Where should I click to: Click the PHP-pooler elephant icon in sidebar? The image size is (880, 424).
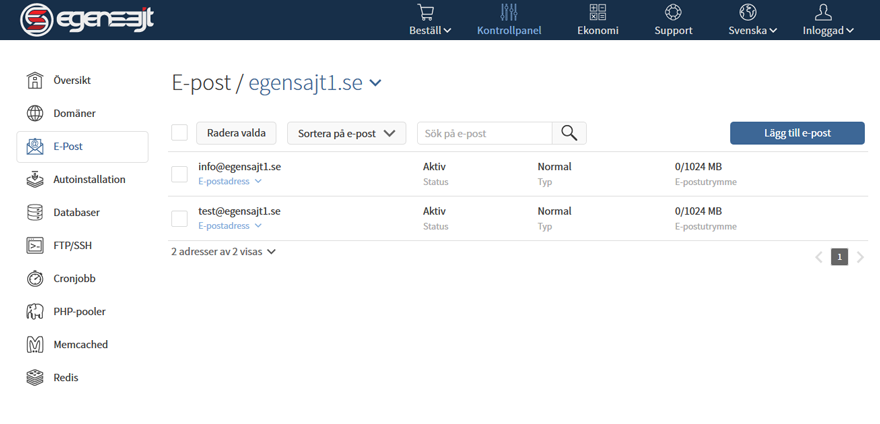tap(35, 312)
